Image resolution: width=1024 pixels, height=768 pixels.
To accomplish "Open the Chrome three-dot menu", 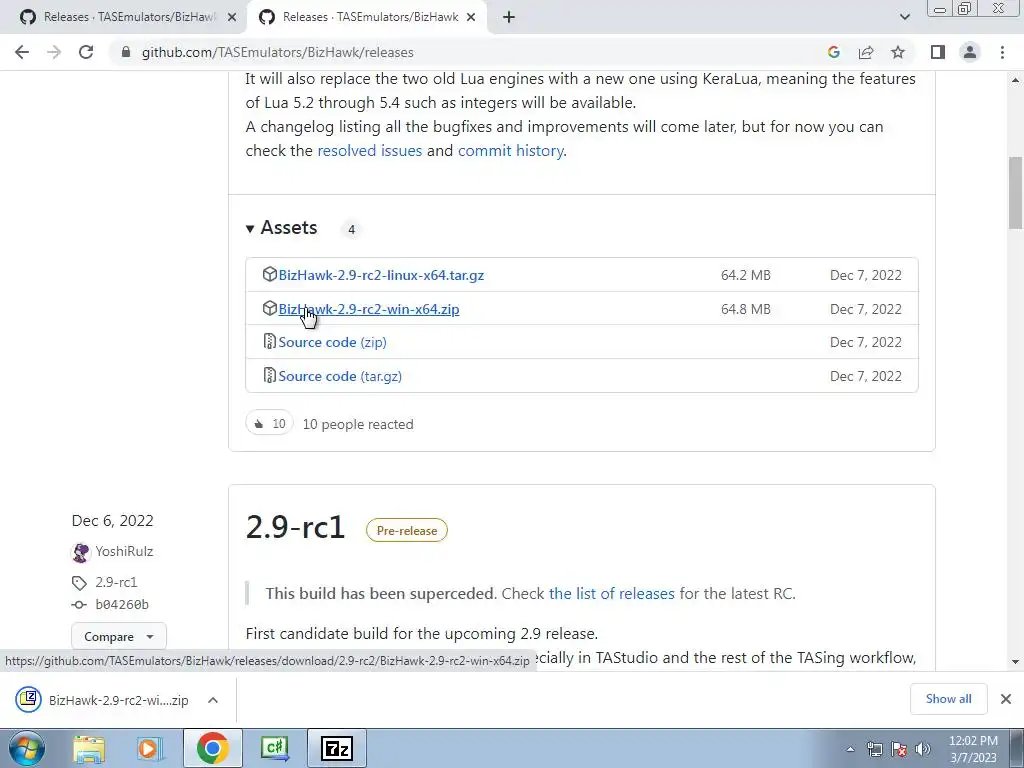I will pos(1002,52).
